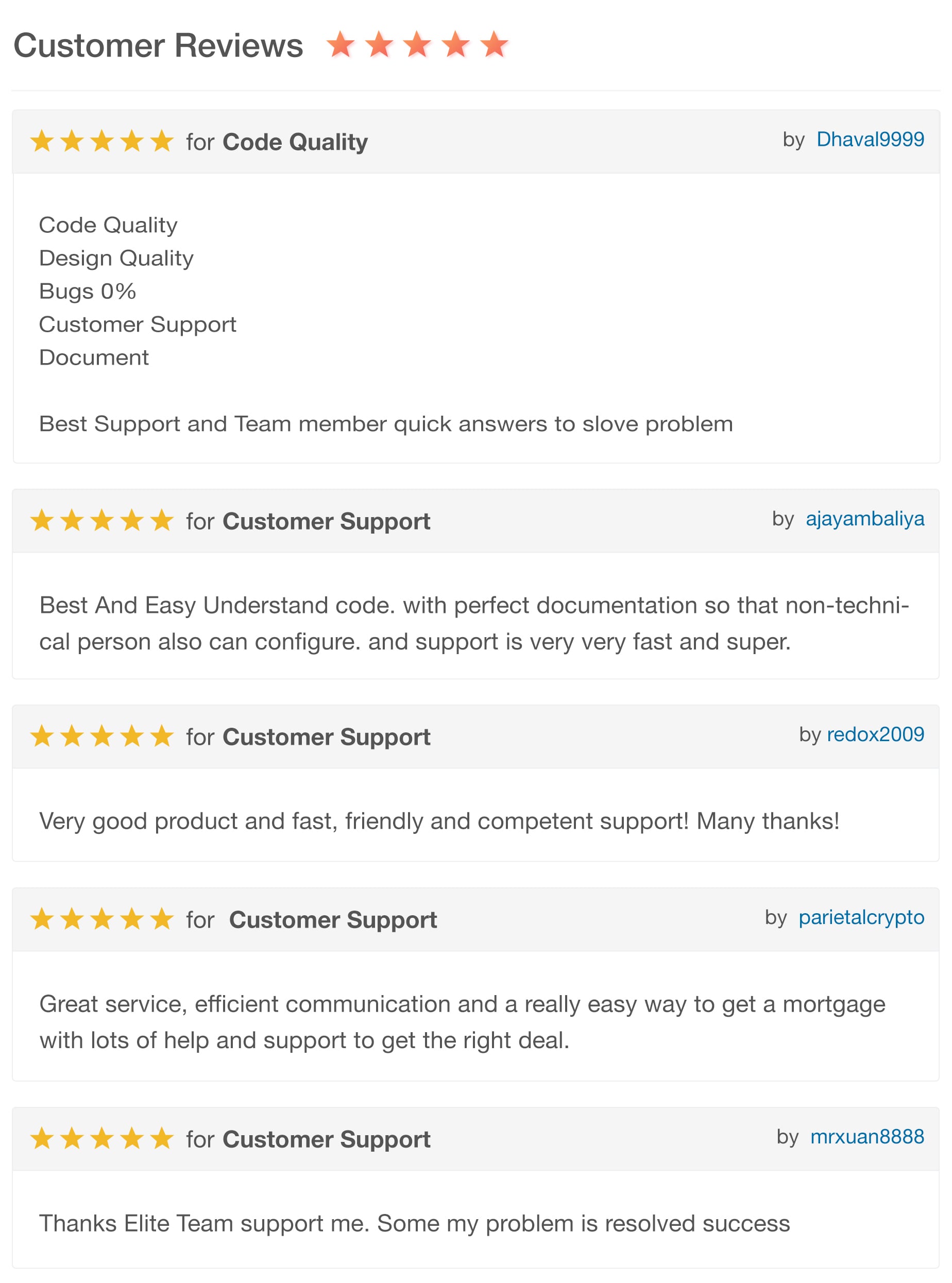Open the ajayambaliya reviewer profile

click(864, 519)
